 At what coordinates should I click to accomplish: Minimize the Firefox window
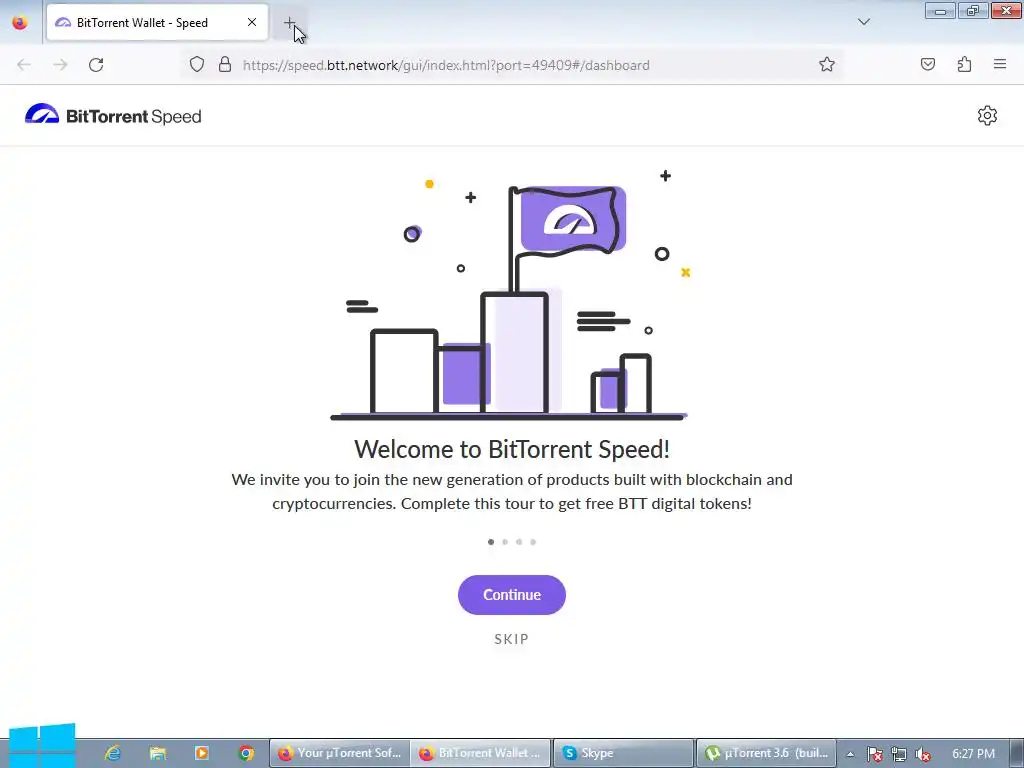pos(940,11)
